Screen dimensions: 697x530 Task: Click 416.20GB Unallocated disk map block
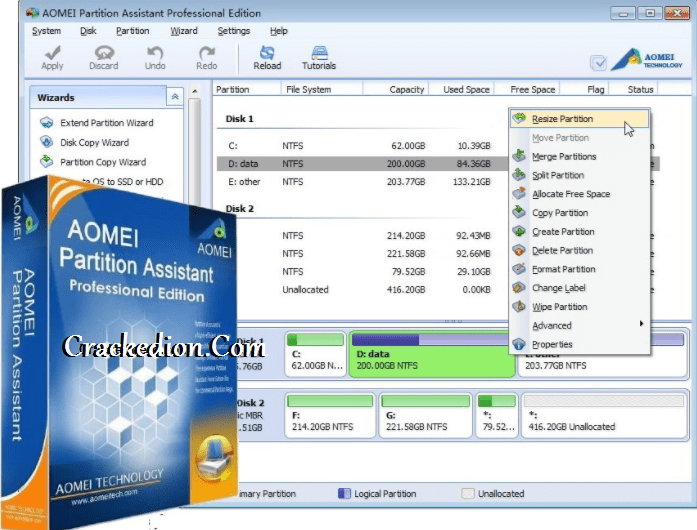(x=604, y=415)
